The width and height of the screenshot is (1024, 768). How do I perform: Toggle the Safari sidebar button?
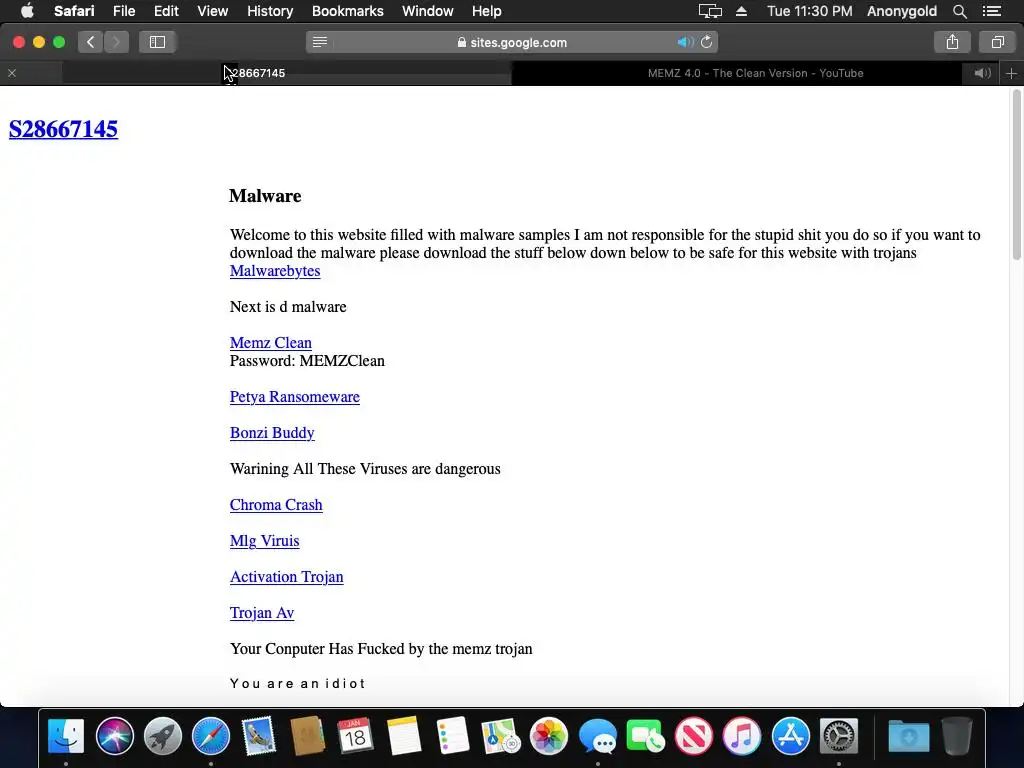[157, 42]
